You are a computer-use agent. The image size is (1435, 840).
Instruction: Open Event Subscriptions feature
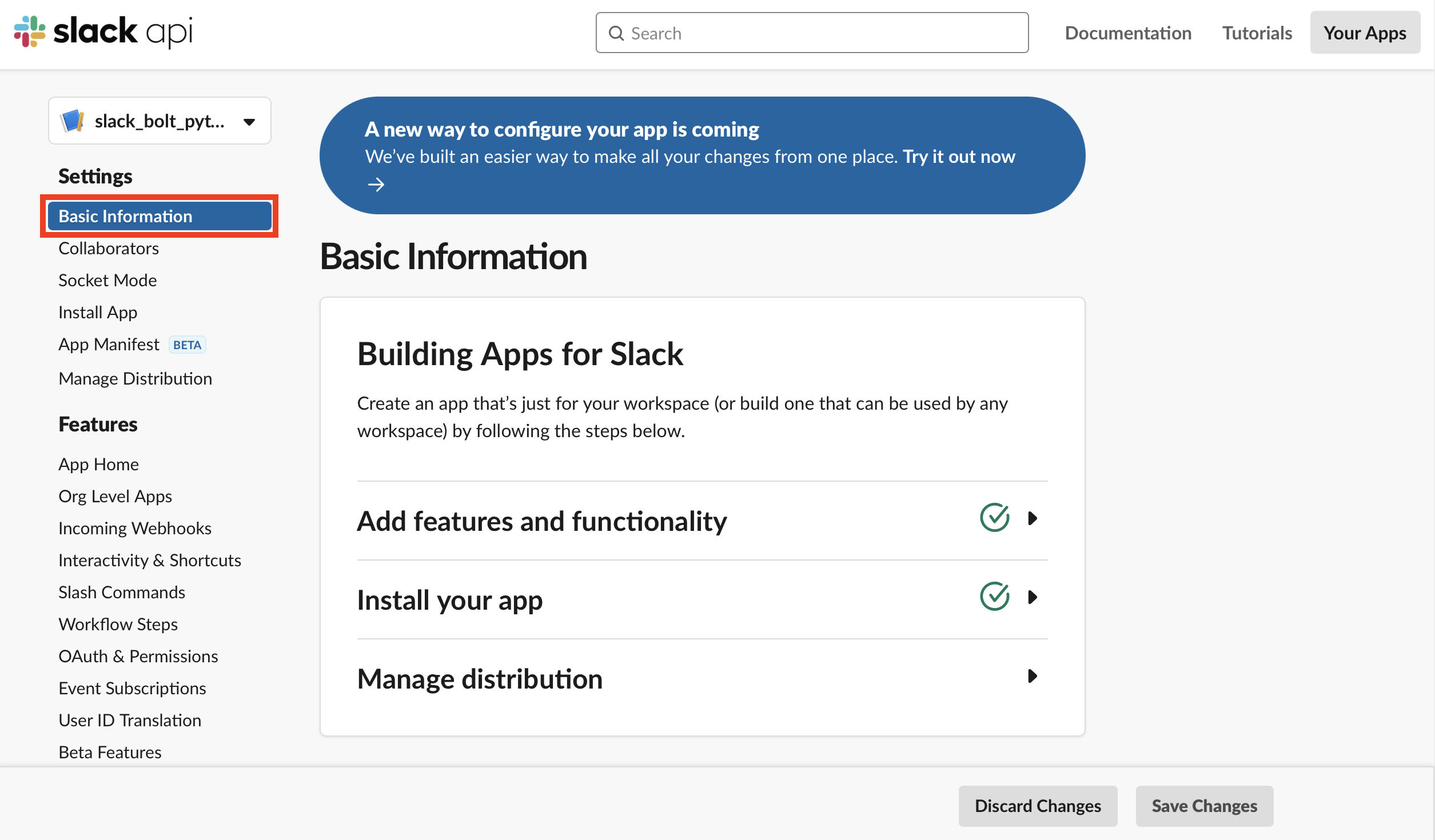tap(132, 688)
